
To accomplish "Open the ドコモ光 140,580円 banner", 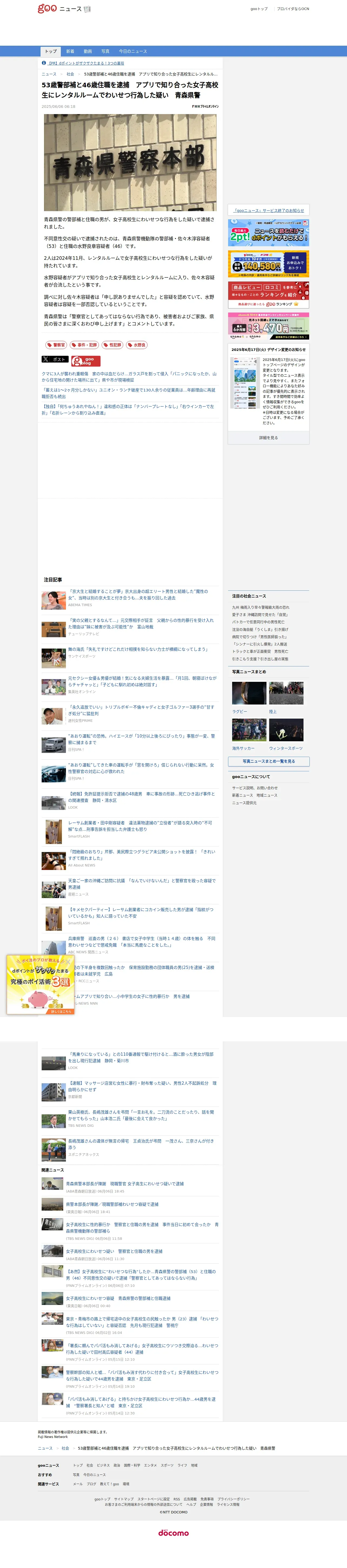I will (x=268, y=264).
